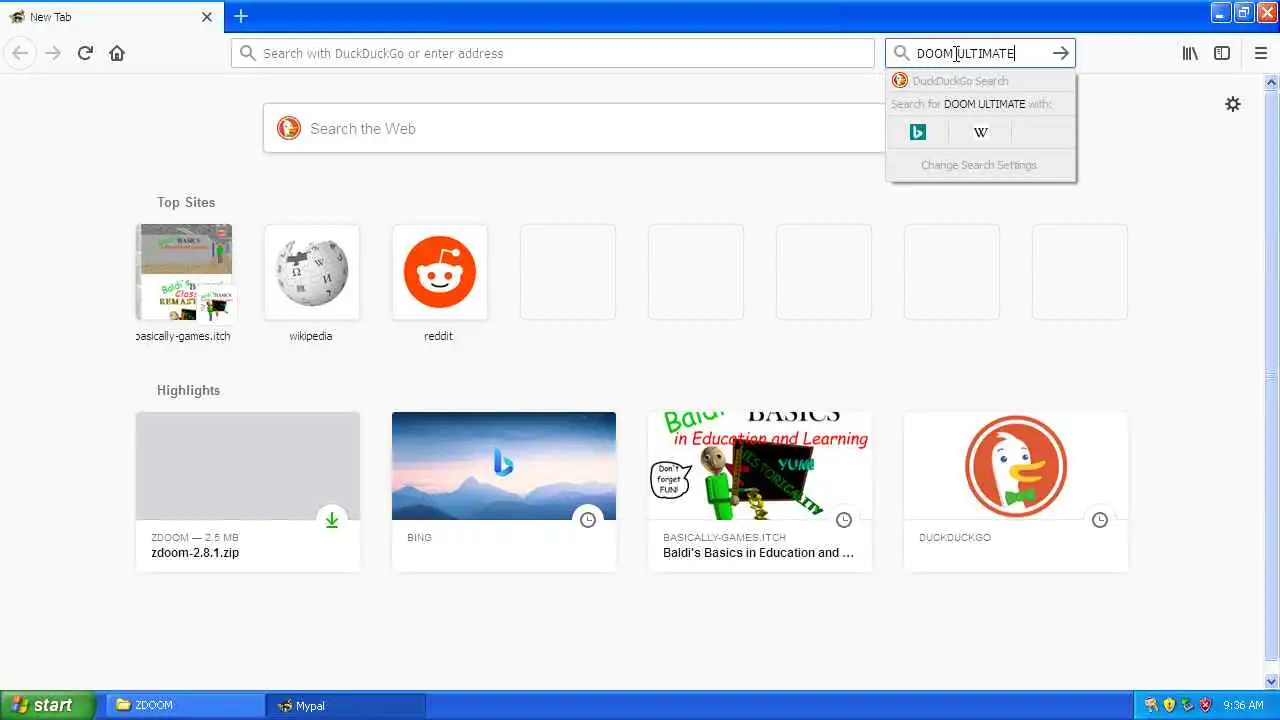Screen dimensions: 1280x720
Task: Reload the current page
Action: click(x=85, y=53)
